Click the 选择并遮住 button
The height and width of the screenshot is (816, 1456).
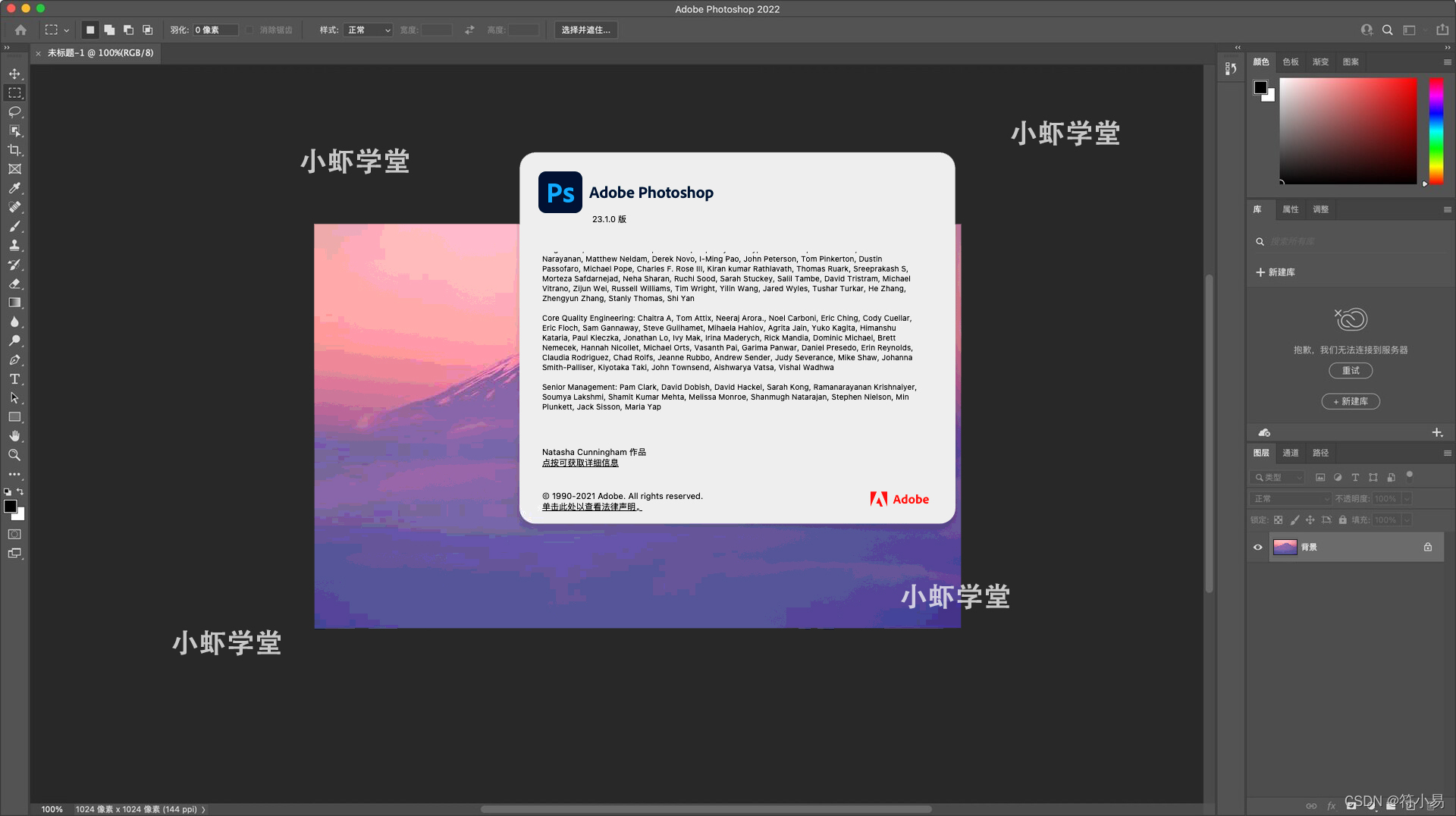tap(586, 30)
